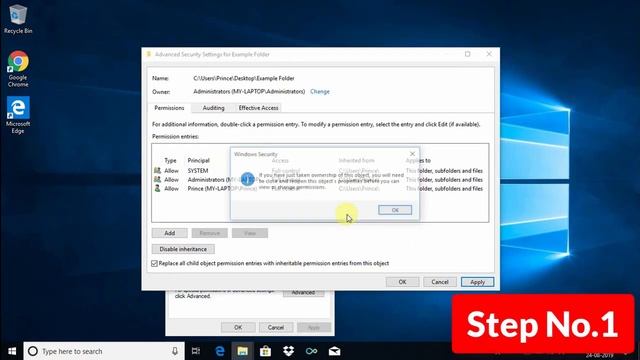Open the Recycle Bin desktop icon
Viewport: 640px width, 360px height.
tap(18, 19)
